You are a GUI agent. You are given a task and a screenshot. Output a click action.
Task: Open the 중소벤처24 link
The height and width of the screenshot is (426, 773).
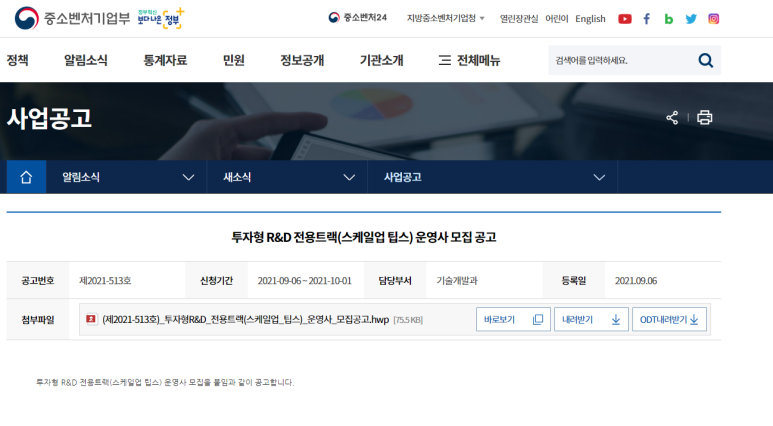[357, 18]
